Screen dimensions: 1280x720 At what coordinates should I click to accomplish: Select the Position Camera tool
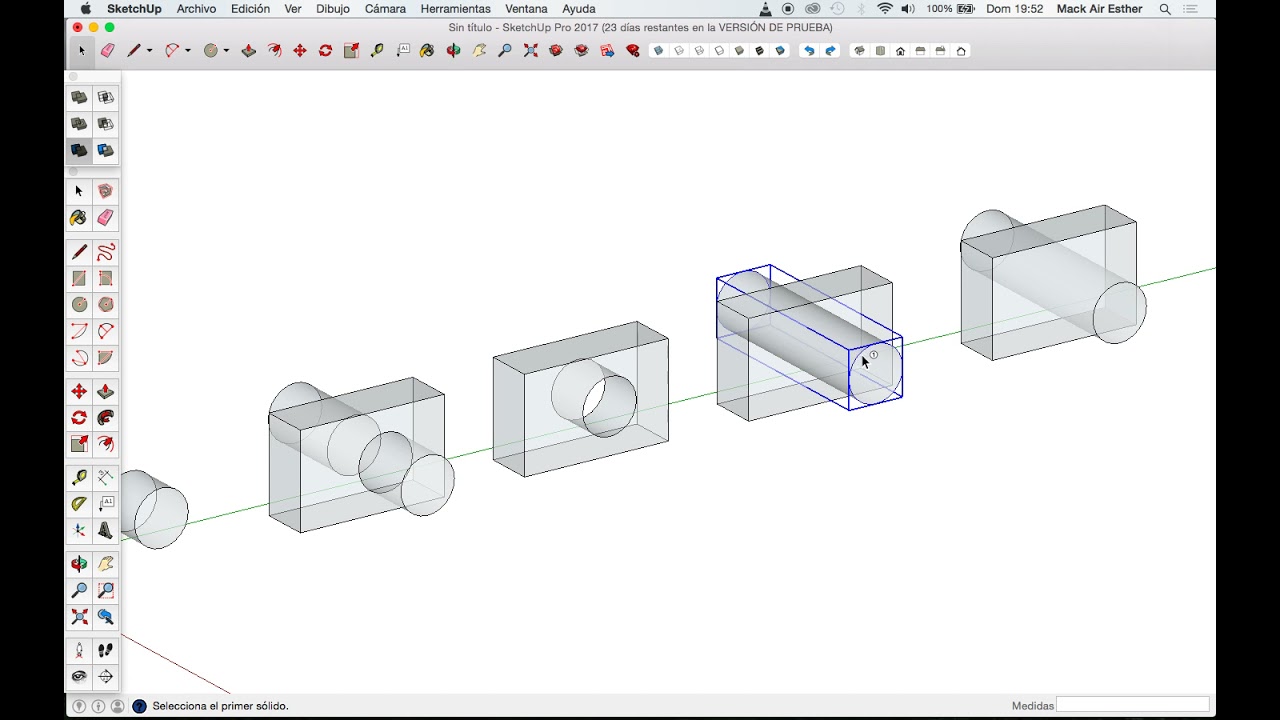79,650
